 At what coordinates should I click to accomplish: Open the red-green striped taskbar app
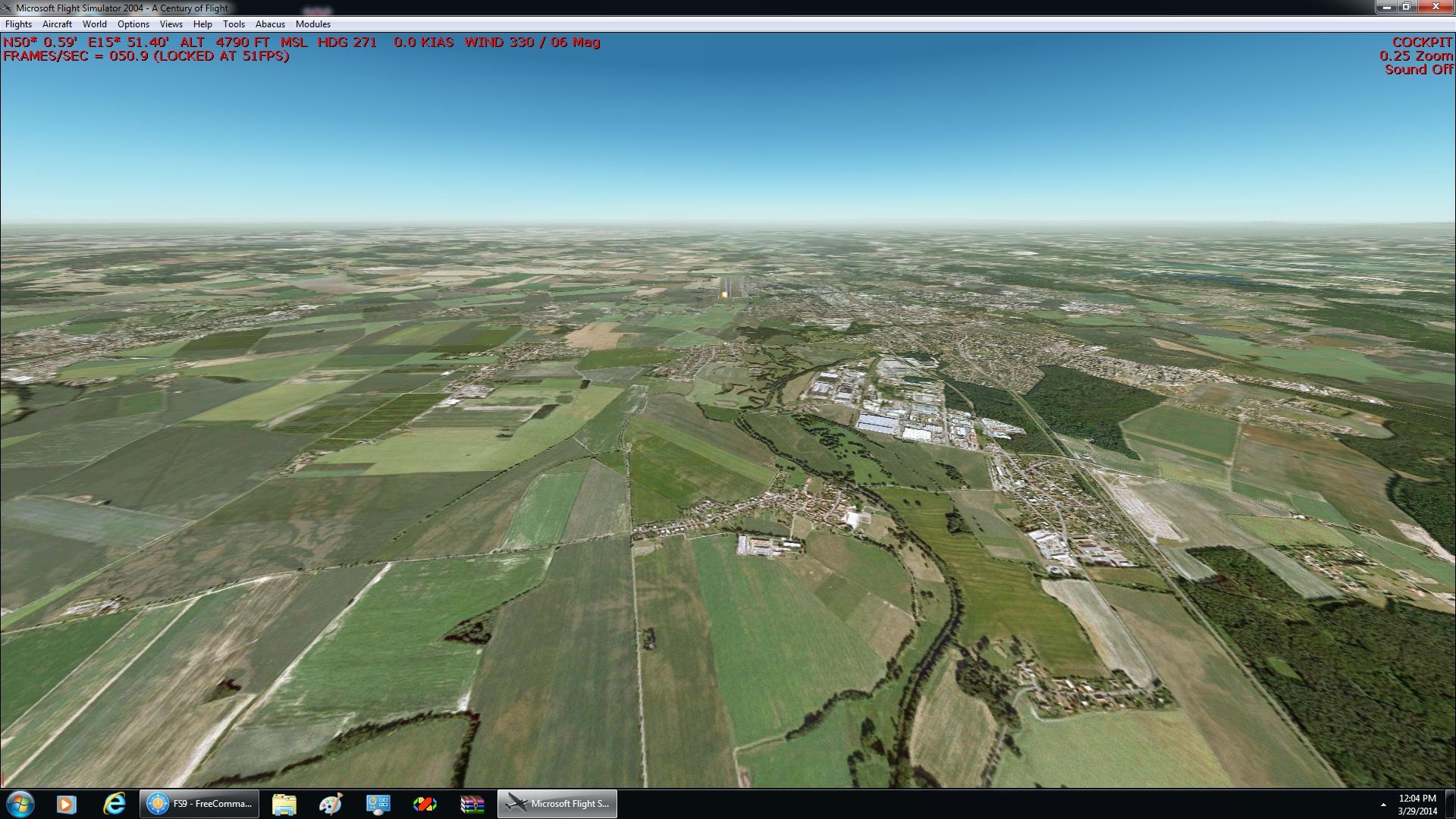click(425, 804)
